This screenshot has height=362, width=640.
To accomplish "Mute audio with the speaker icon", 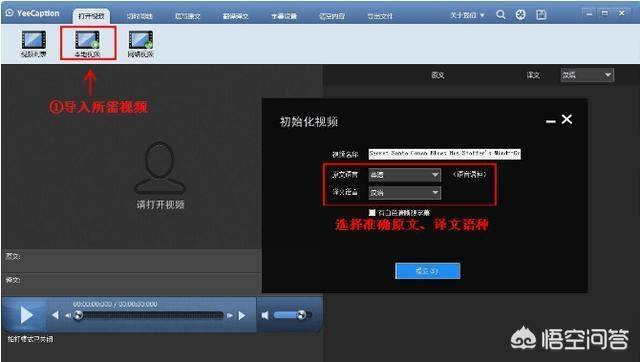I will pyautogui.click(x=265, y=315).
